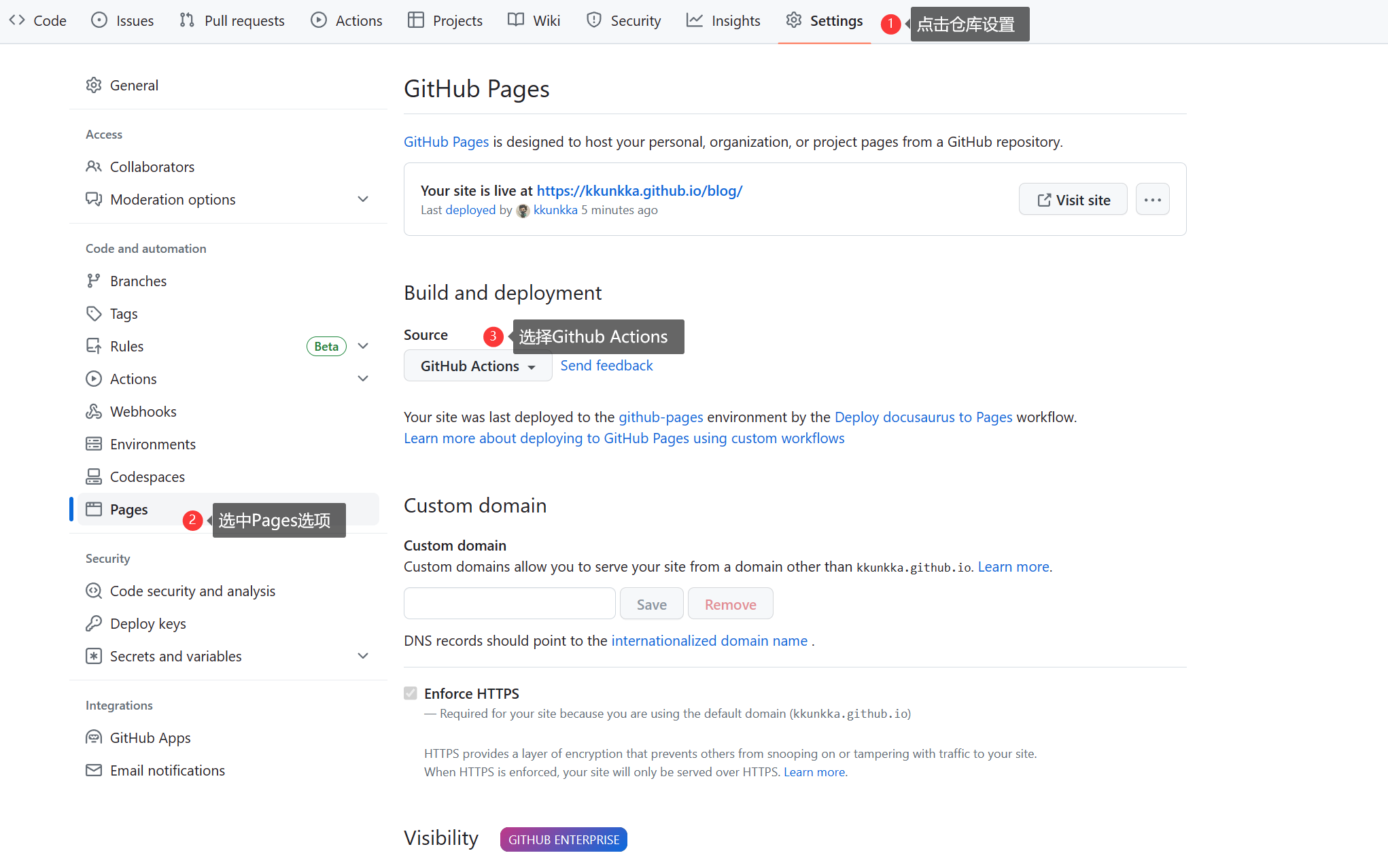Viewport: 1388px width, 868px height.
Task: Click the General gear icon in sidebar
Action: coord(94,85)
